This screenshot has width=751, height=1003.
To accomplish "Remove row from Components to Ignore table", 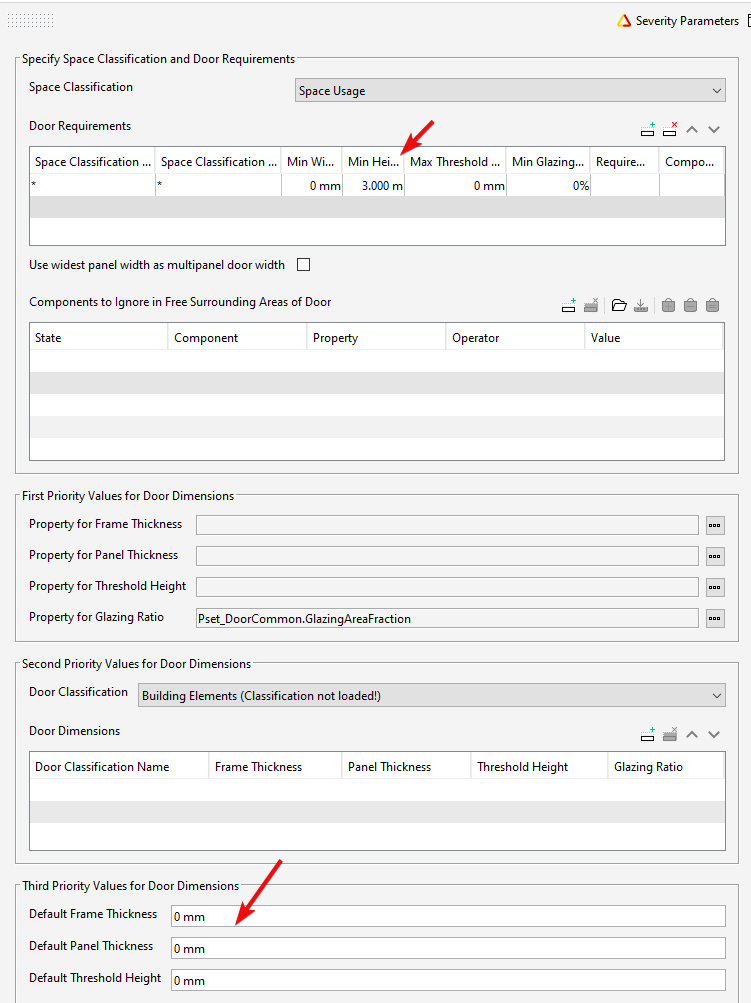I will 591,305.
